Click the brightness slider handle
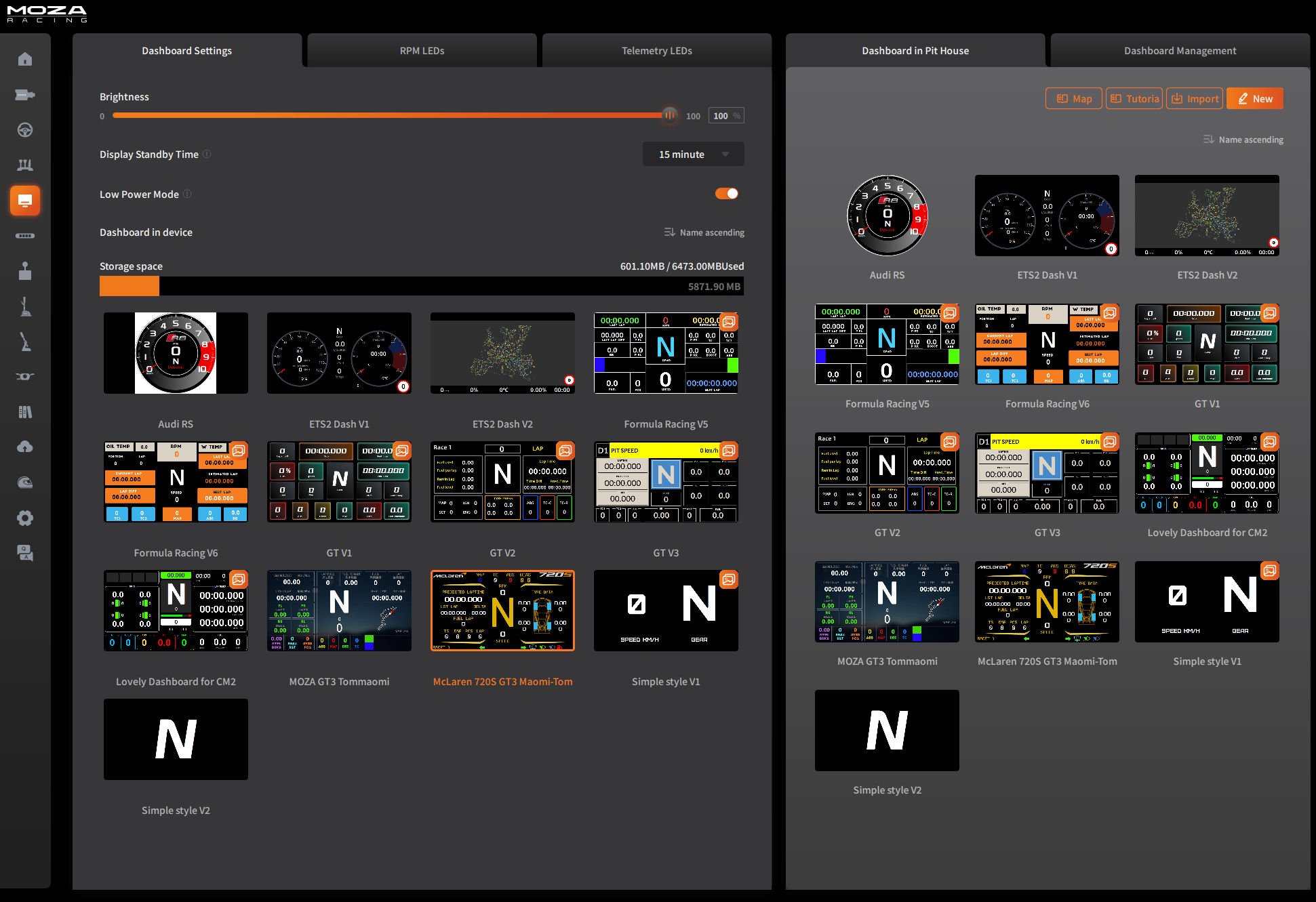The image size is (1316, 902). pos(669,115)
